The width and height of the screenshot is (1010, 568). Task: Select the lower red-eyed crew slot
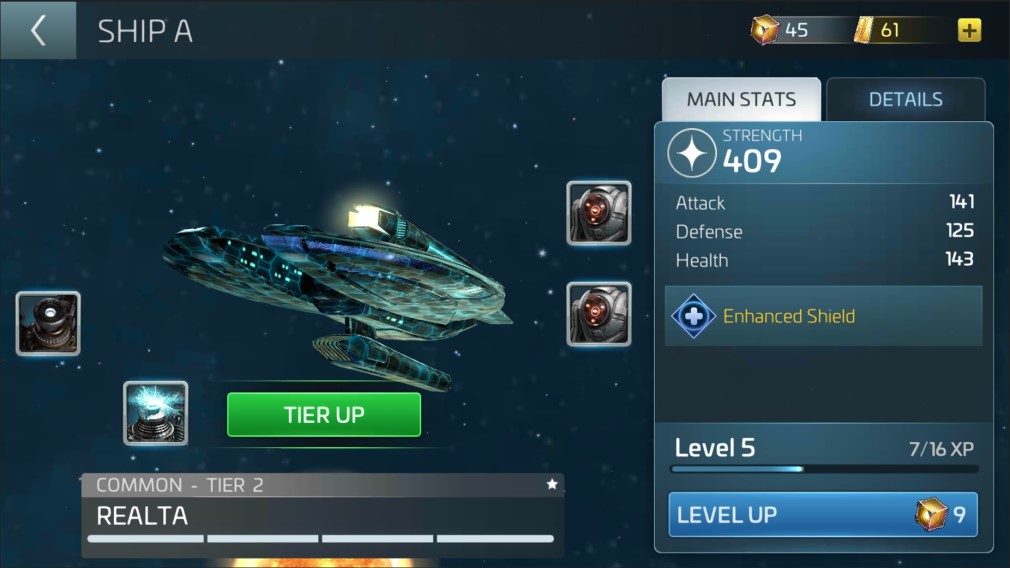[x=598, y=314]
